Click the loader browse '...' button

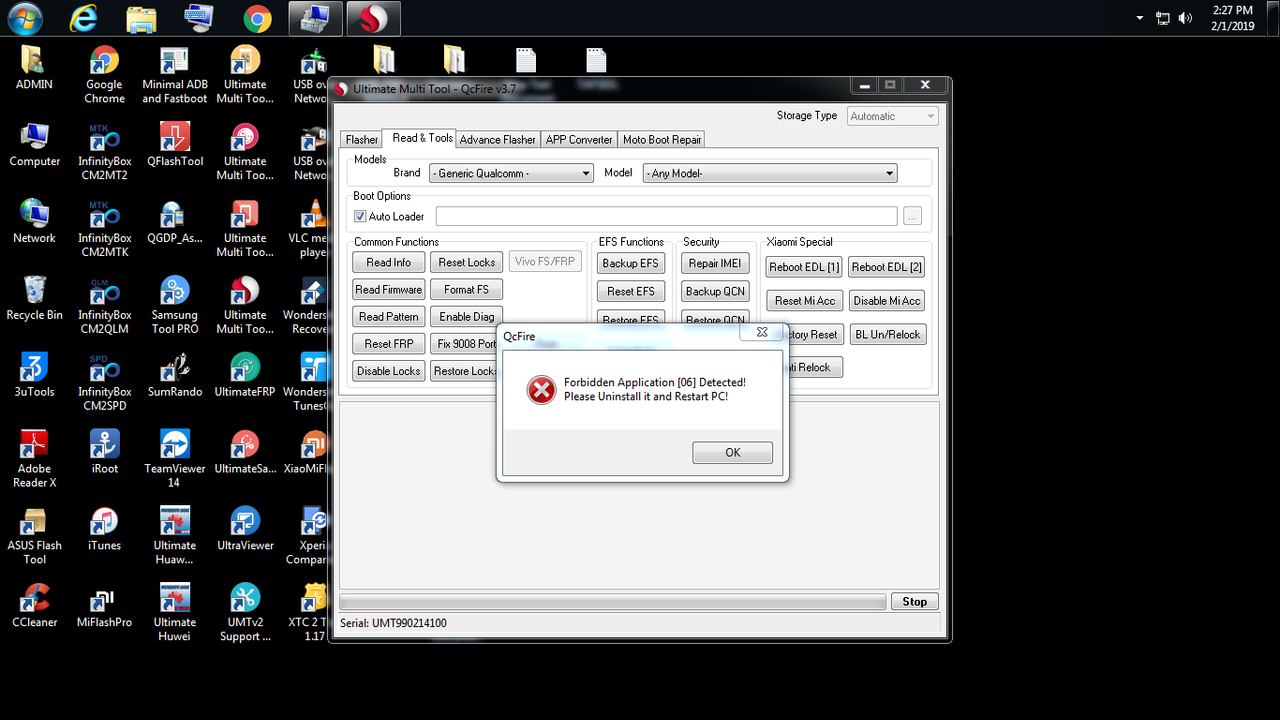(x=912, y=216)
